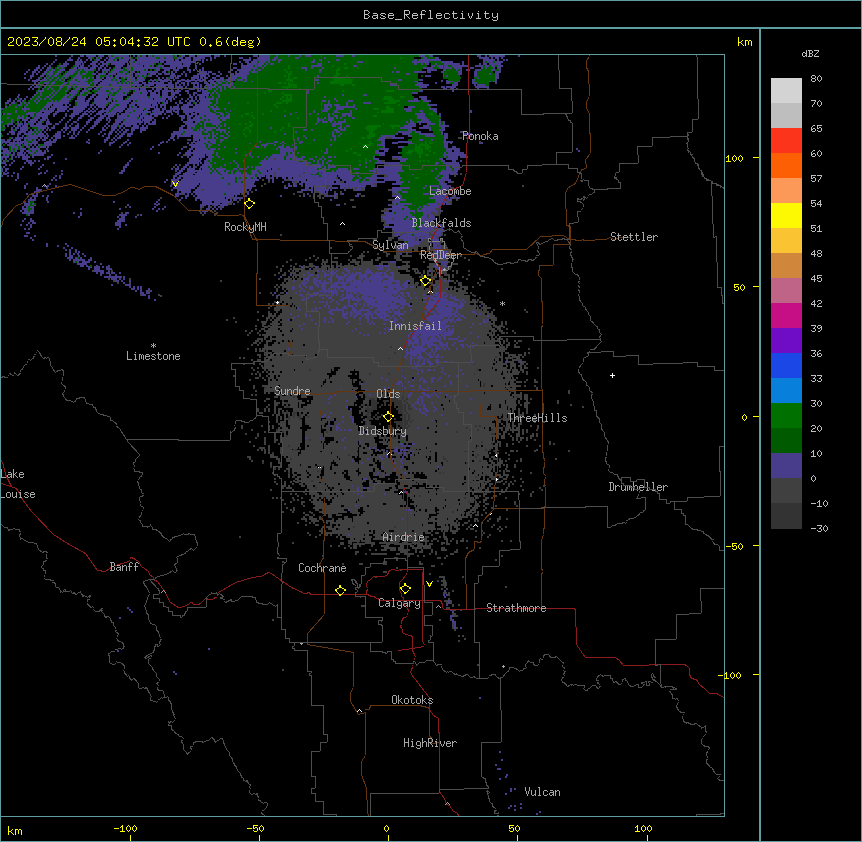Click the asterisk marker above Limestone
The height and width of the screenshot is (842, 862).
click(x=153, y=346)
